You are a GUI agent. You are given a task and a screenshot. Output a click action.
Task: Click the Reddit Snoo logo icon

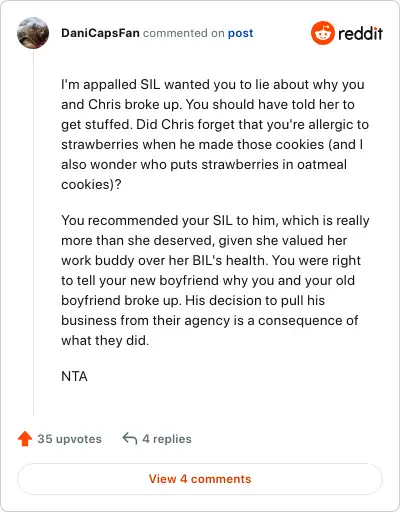point(322,33)
